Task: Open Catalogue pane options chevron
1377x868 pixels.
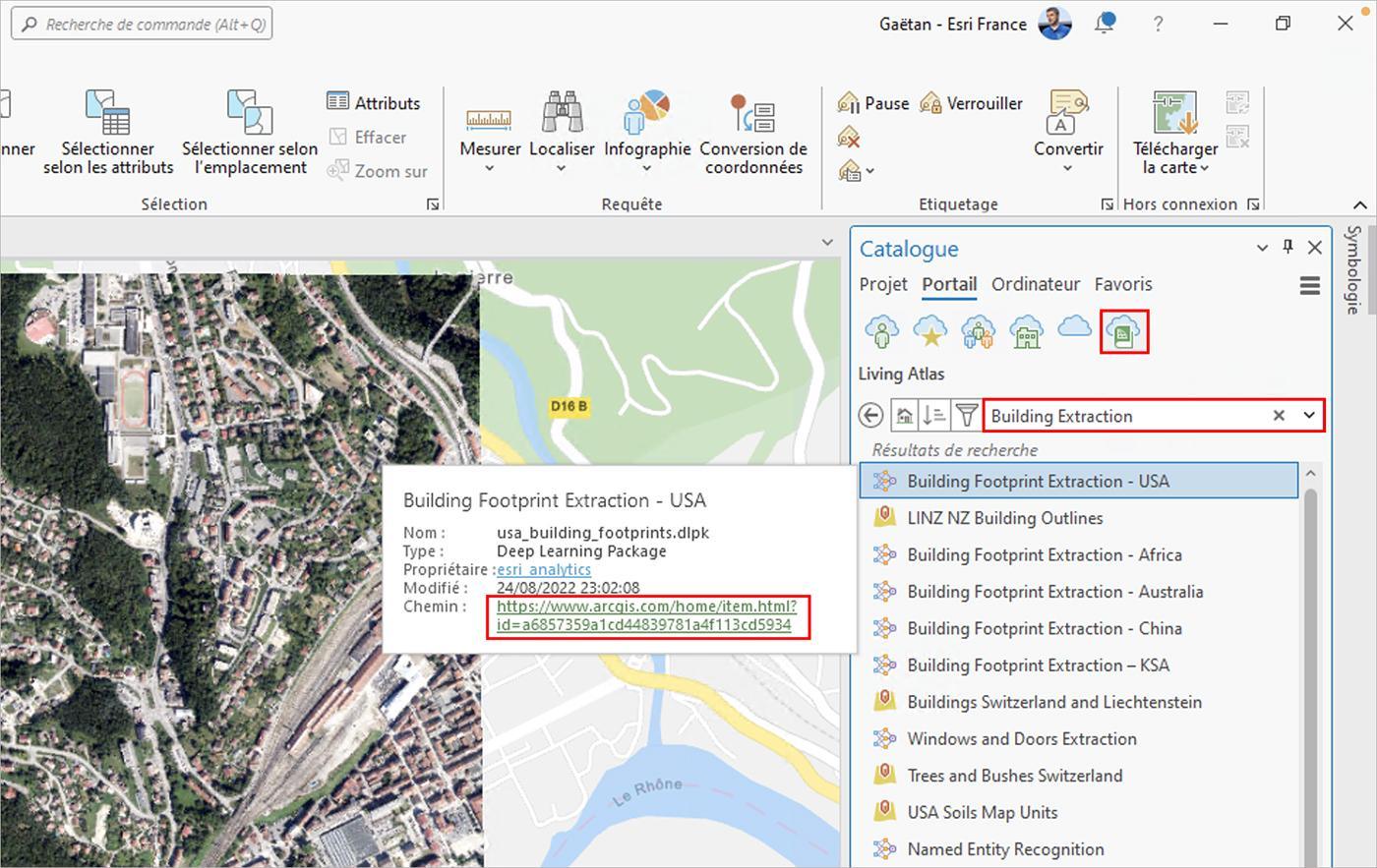Action: click(x=1263, y=248)
